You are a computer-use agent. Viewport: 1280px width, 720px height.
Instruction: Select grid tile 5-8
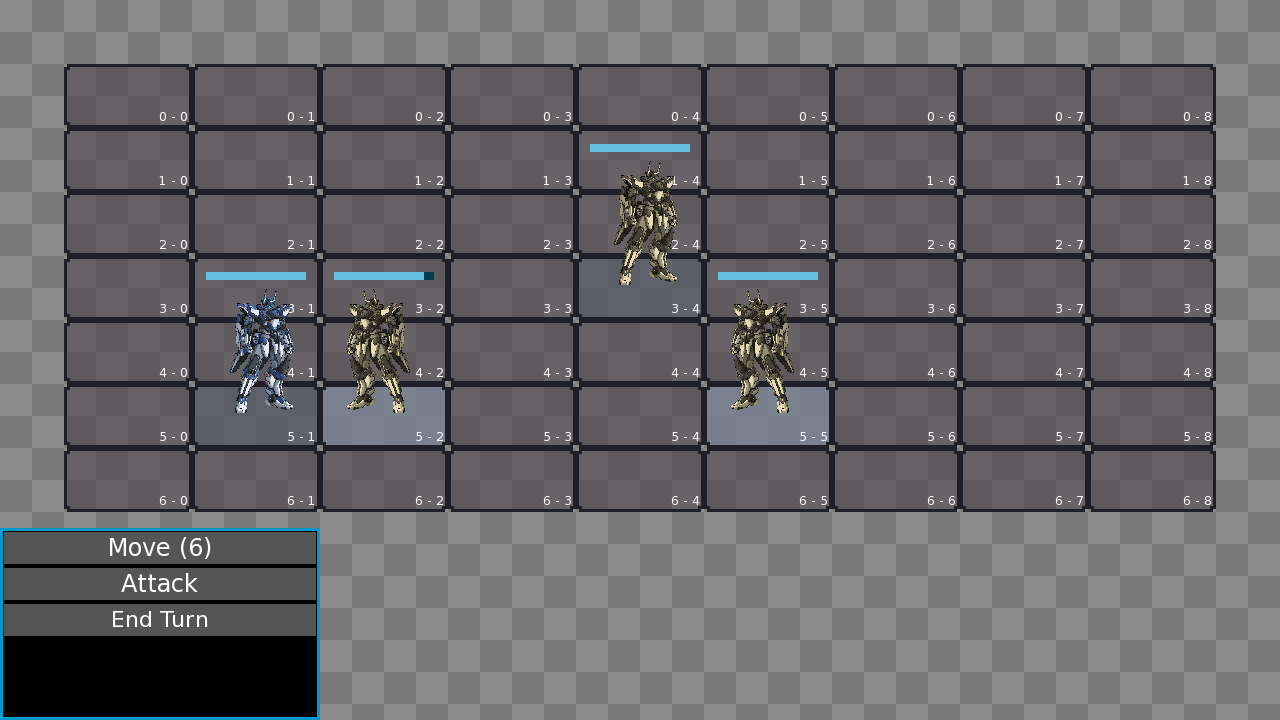point(1152,416)
